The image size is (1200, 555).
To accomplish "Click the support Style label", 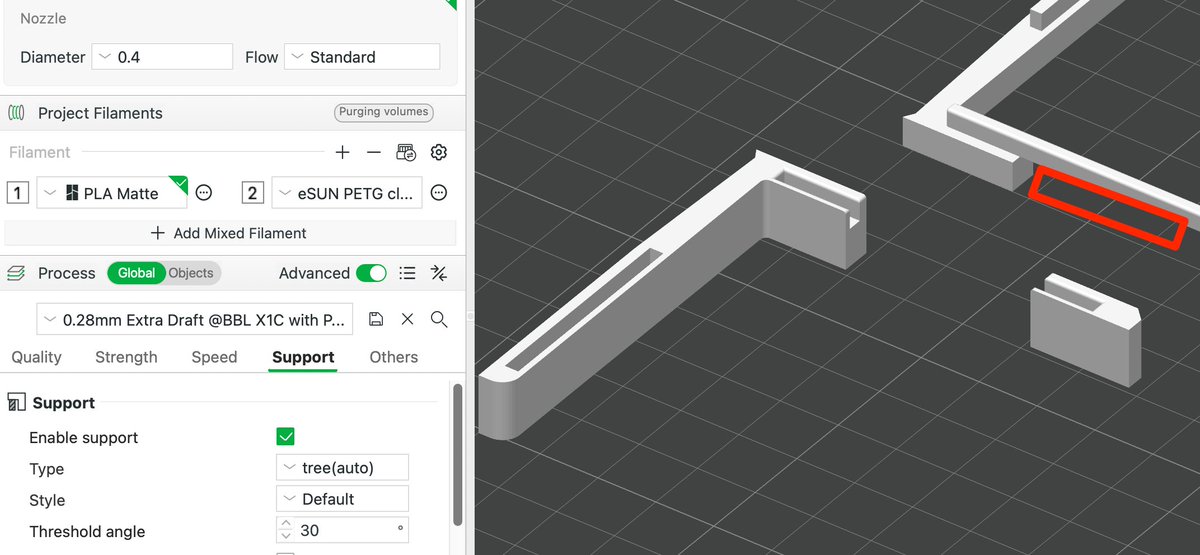I will [47, 500].
